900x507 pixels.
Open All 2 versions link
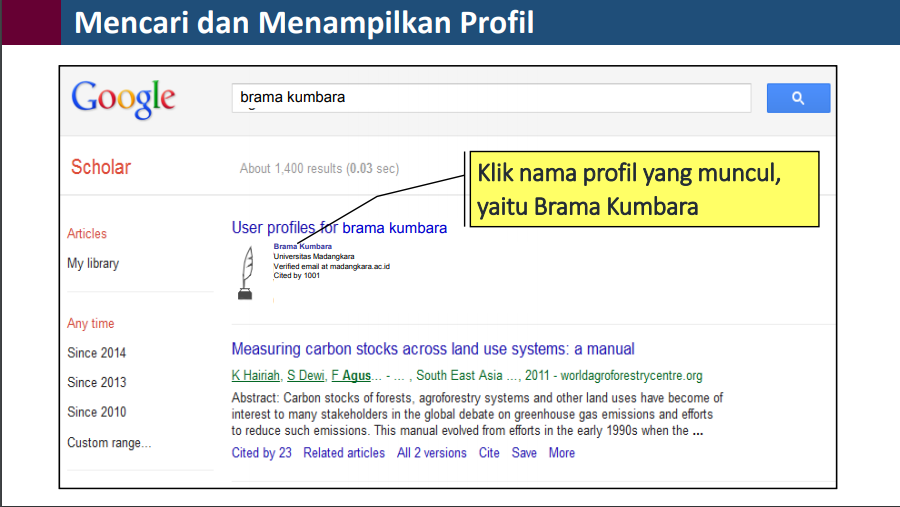[432, 453]
